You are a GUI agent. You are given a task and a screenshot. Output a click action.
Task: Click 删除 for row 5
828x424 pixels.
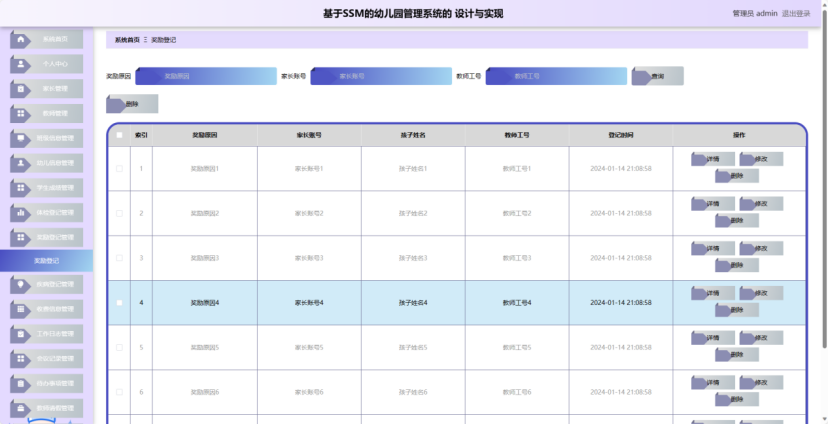pos(737,355)
